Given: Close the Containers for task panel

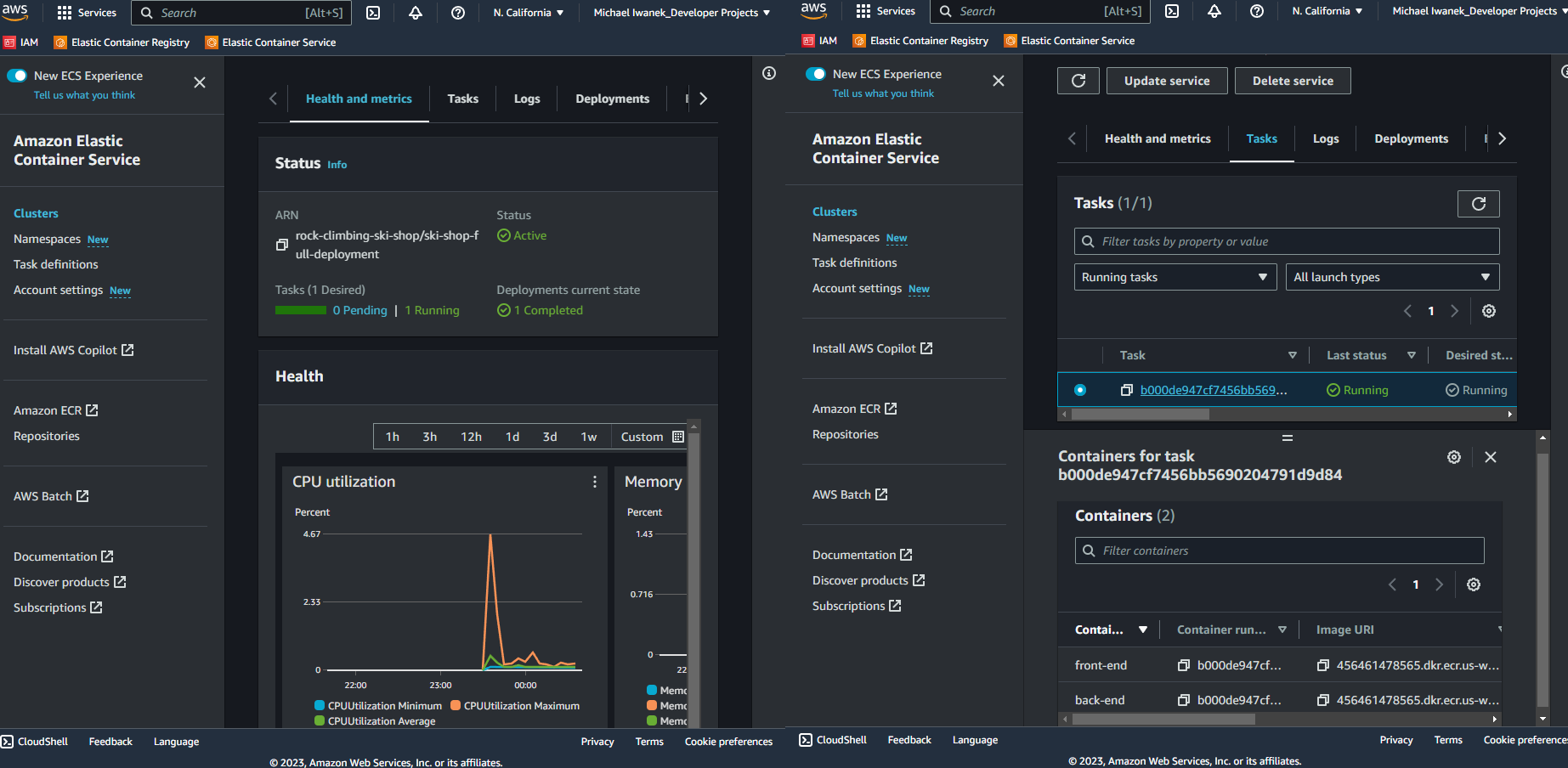Looking at the screenshot, I should pos(1491,457).
